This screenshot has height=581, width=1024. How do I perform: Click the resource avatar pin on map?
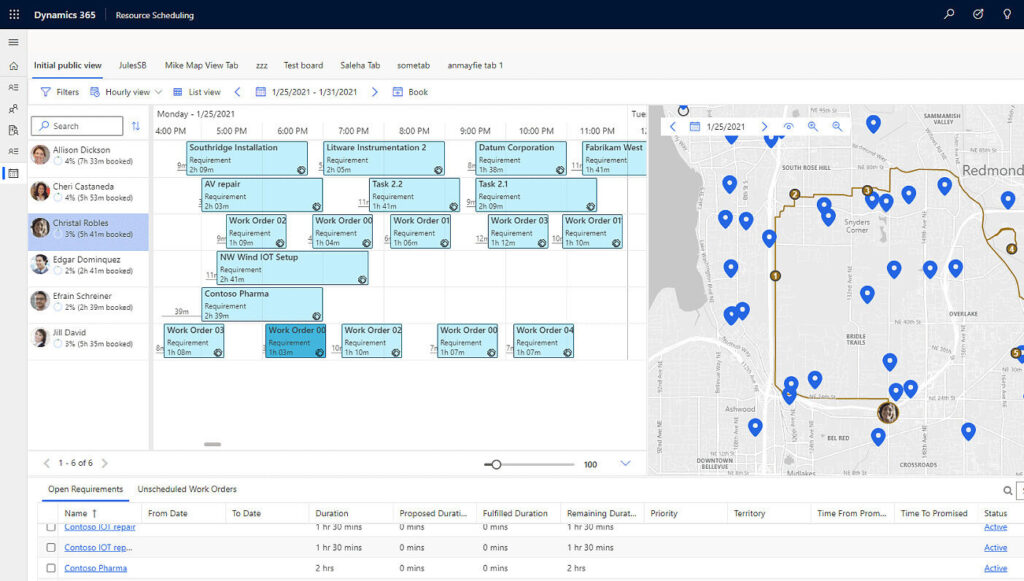888,413
